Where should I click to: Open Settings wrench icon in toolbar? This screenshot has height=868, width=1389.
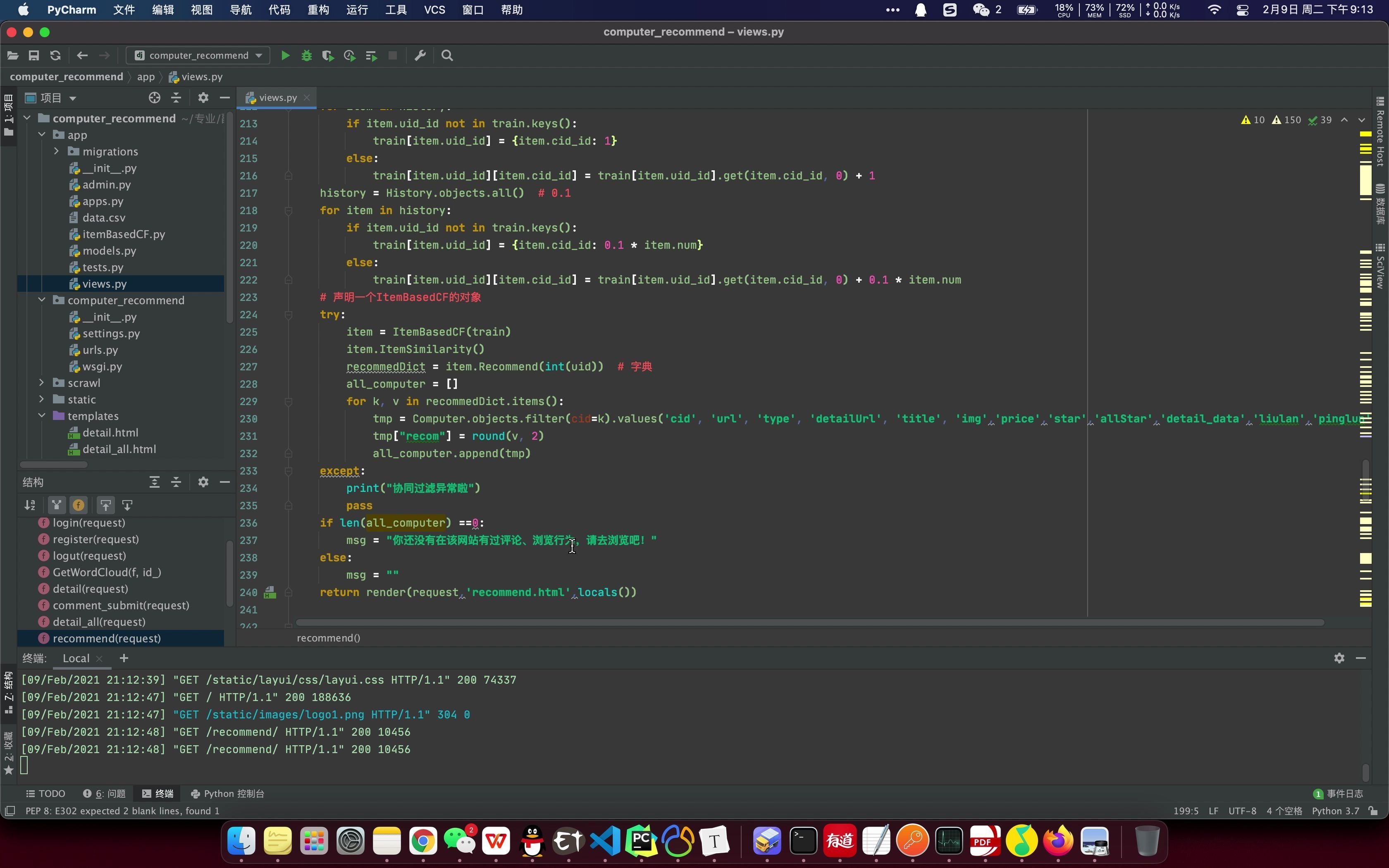click(x=420, y=56)
